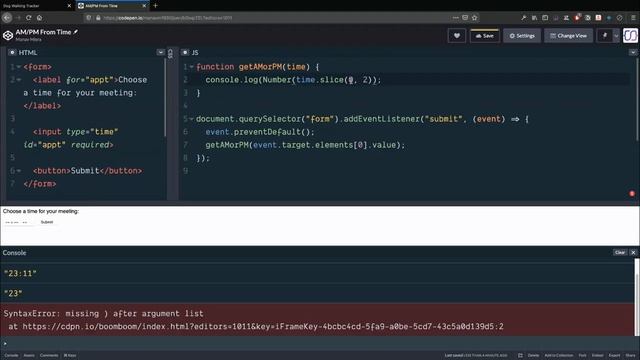Open pen Settings button
The image size is (640, 360).
click(522, 36)
